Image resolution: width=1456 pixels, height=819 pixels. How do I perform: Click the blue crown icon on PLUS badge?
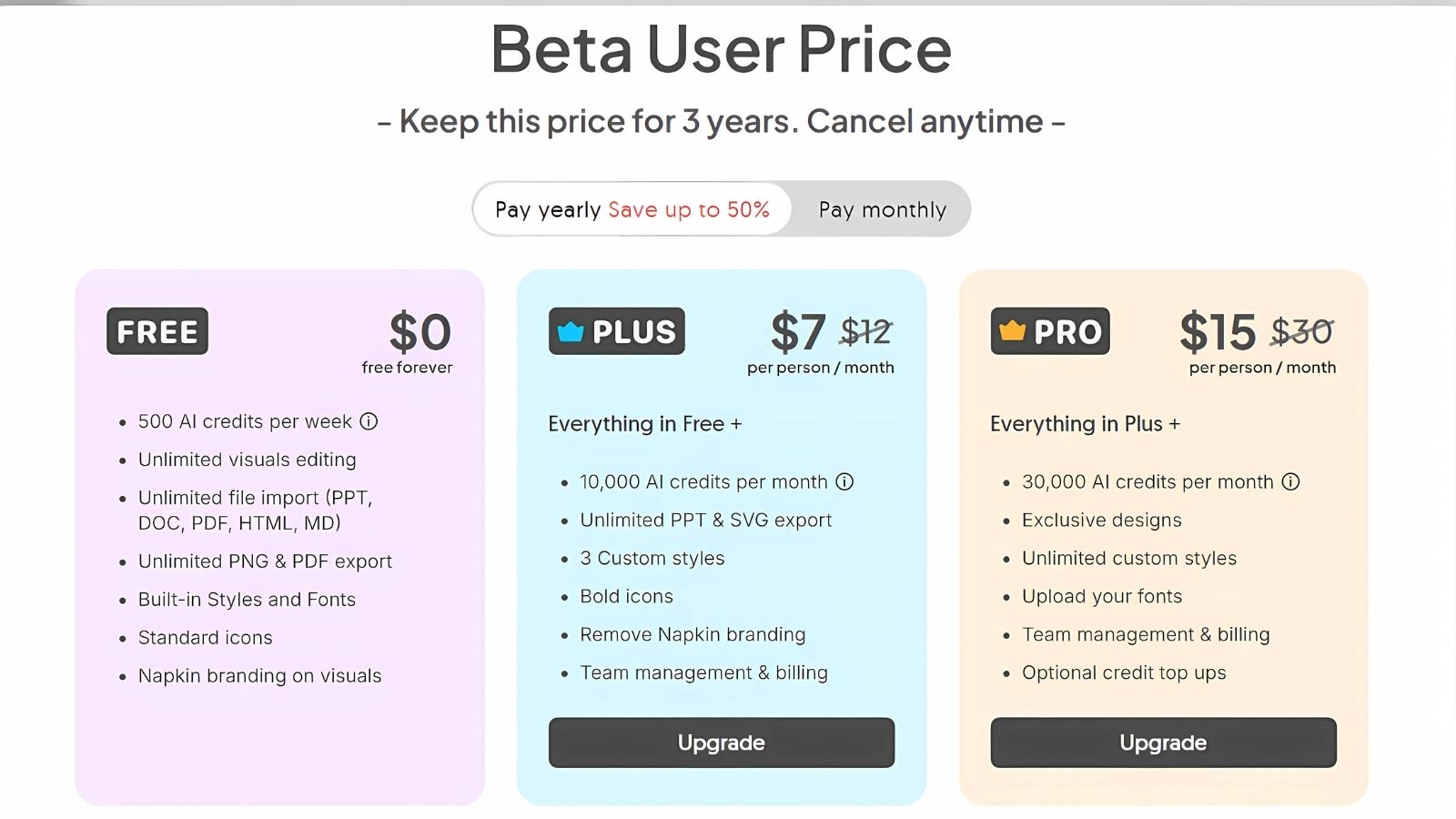[571, 331]
